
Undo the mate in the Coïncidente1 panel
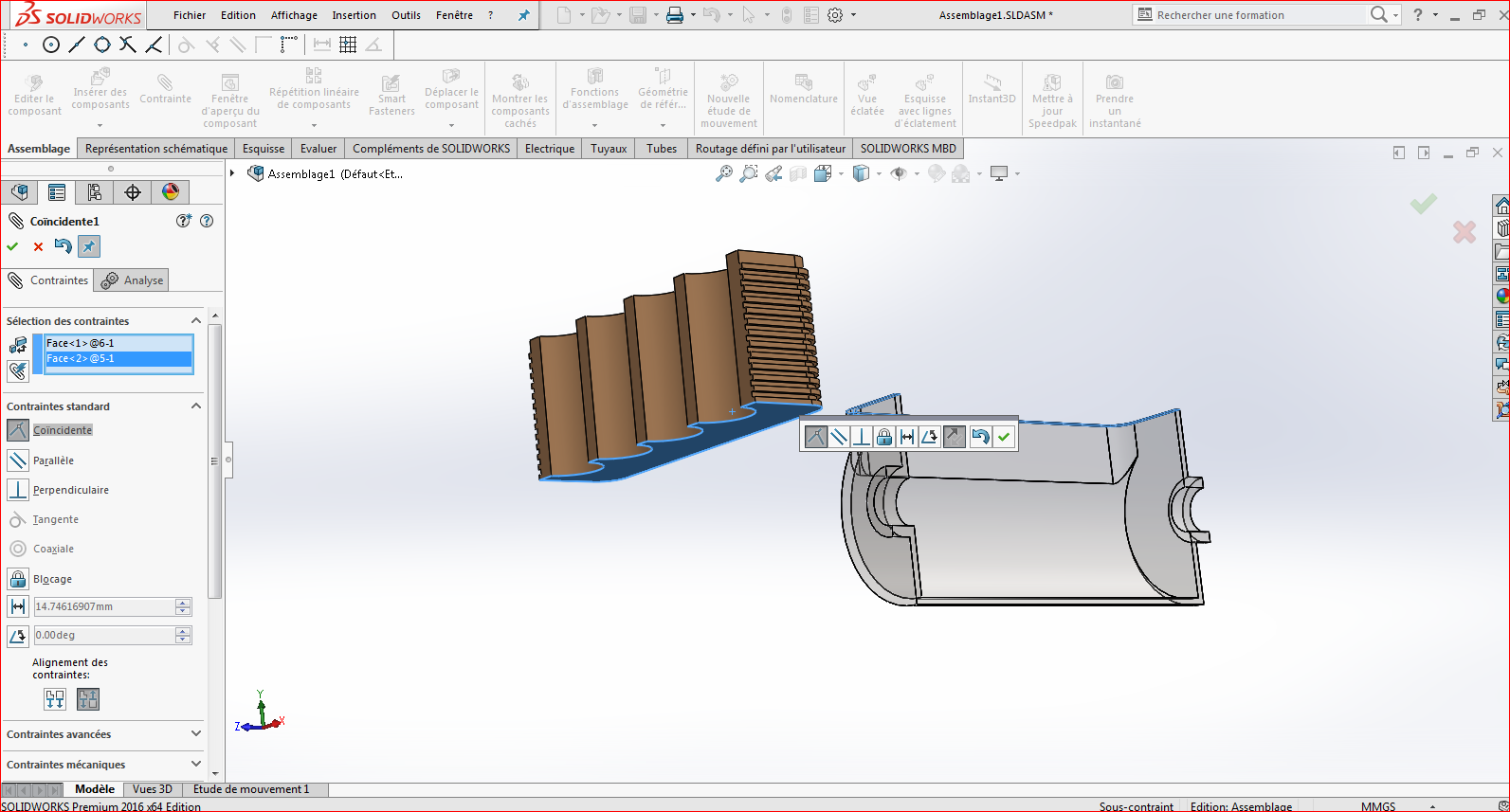63,246
